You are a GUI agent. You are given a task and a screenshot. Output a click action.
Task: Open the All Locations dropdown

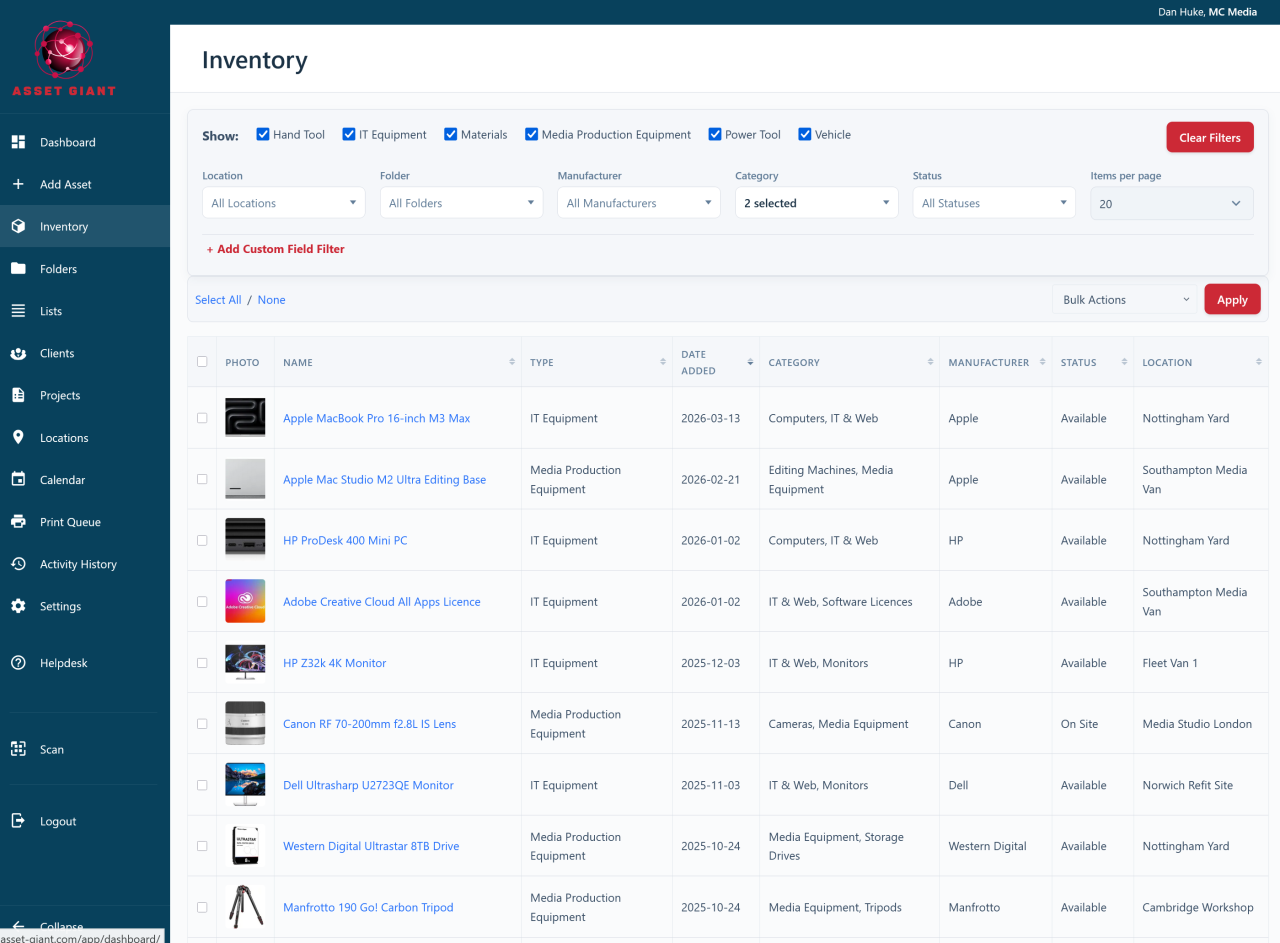[284, 203]
